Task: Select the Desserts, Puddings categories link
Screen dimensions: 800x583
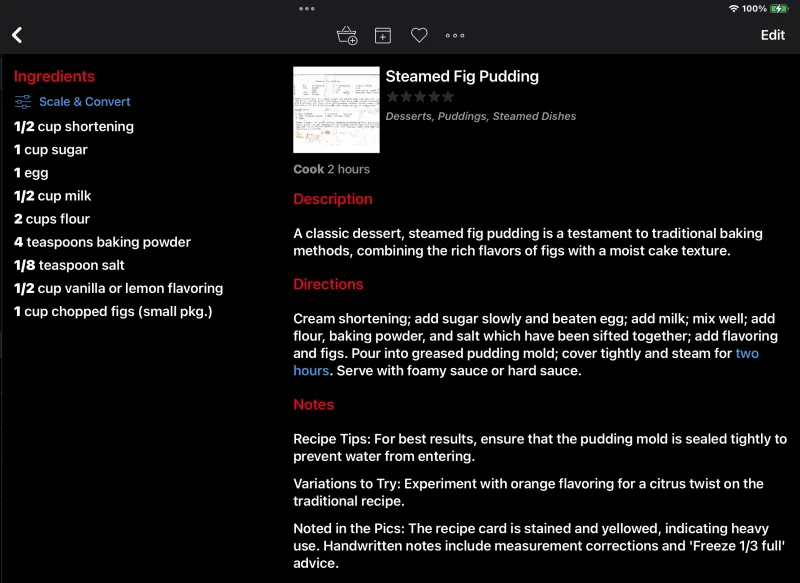Action: tap(481, 116)
